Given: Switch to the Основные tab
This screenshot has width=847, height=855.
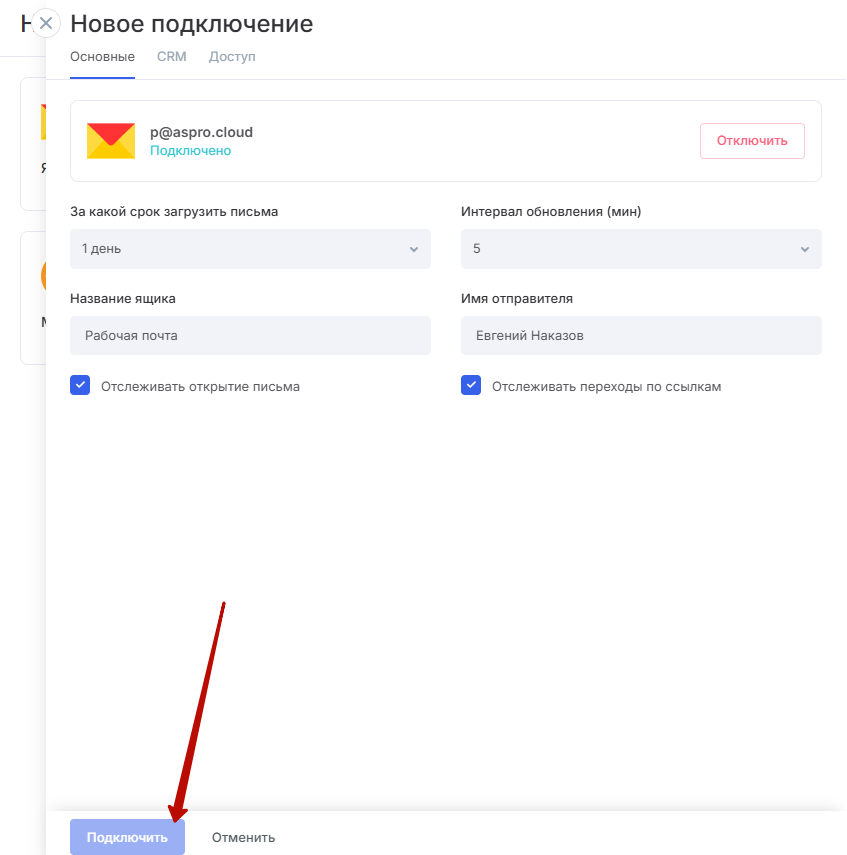Looking at the screenshot, I should coord(102,57).
